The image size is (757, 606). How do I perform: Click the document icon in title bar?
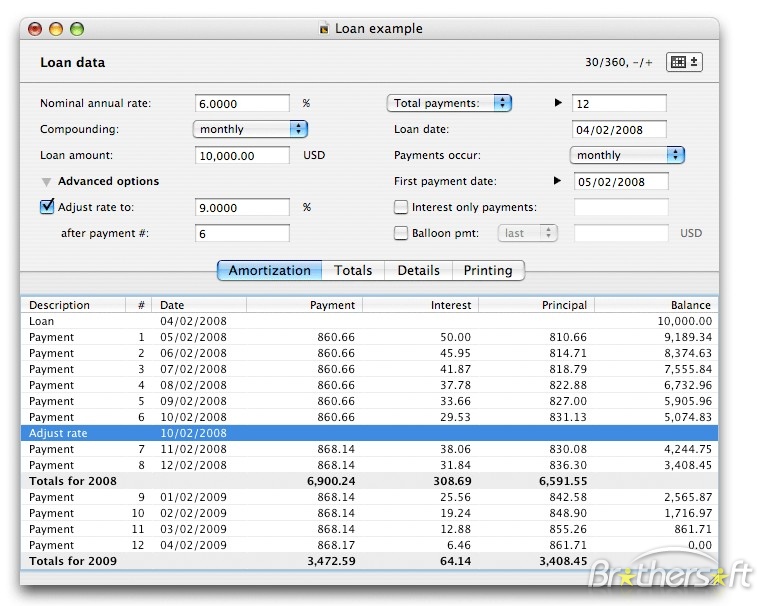click(x=323, y=29)
